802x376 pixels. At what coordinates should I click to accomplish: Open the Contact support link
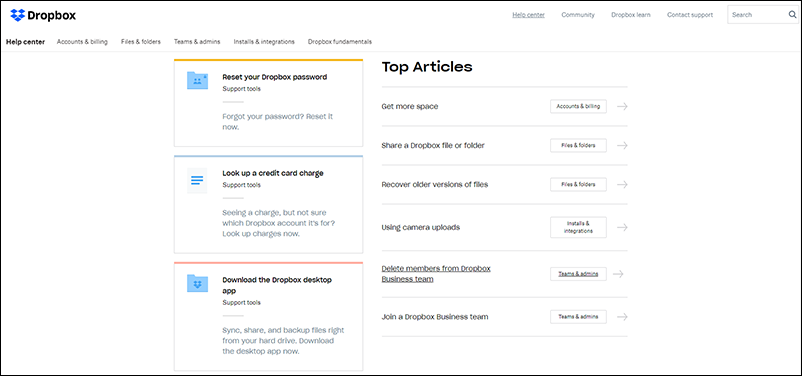click(x=689, y=15)
